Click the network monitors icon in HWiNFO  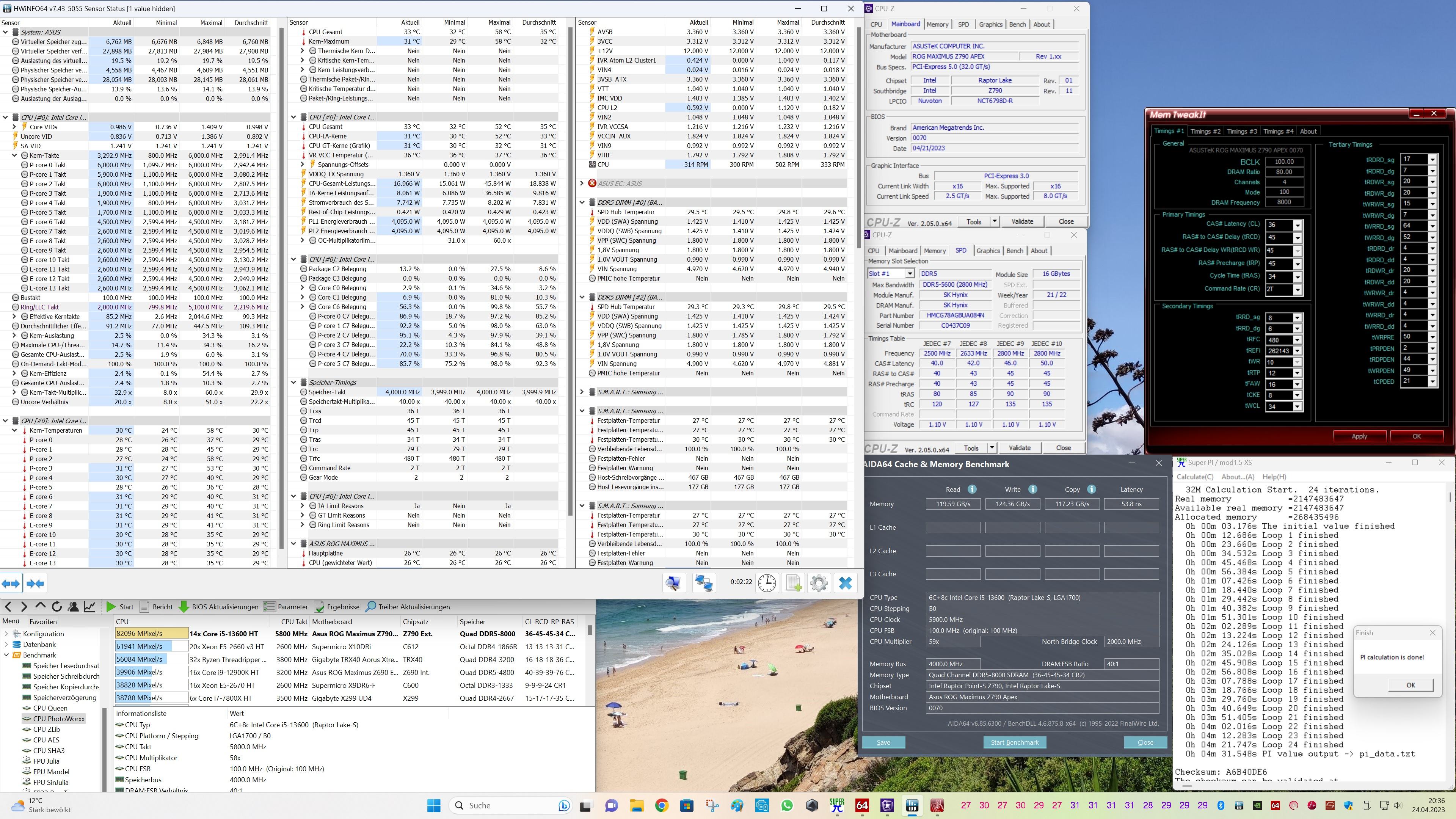click(704, 583)
